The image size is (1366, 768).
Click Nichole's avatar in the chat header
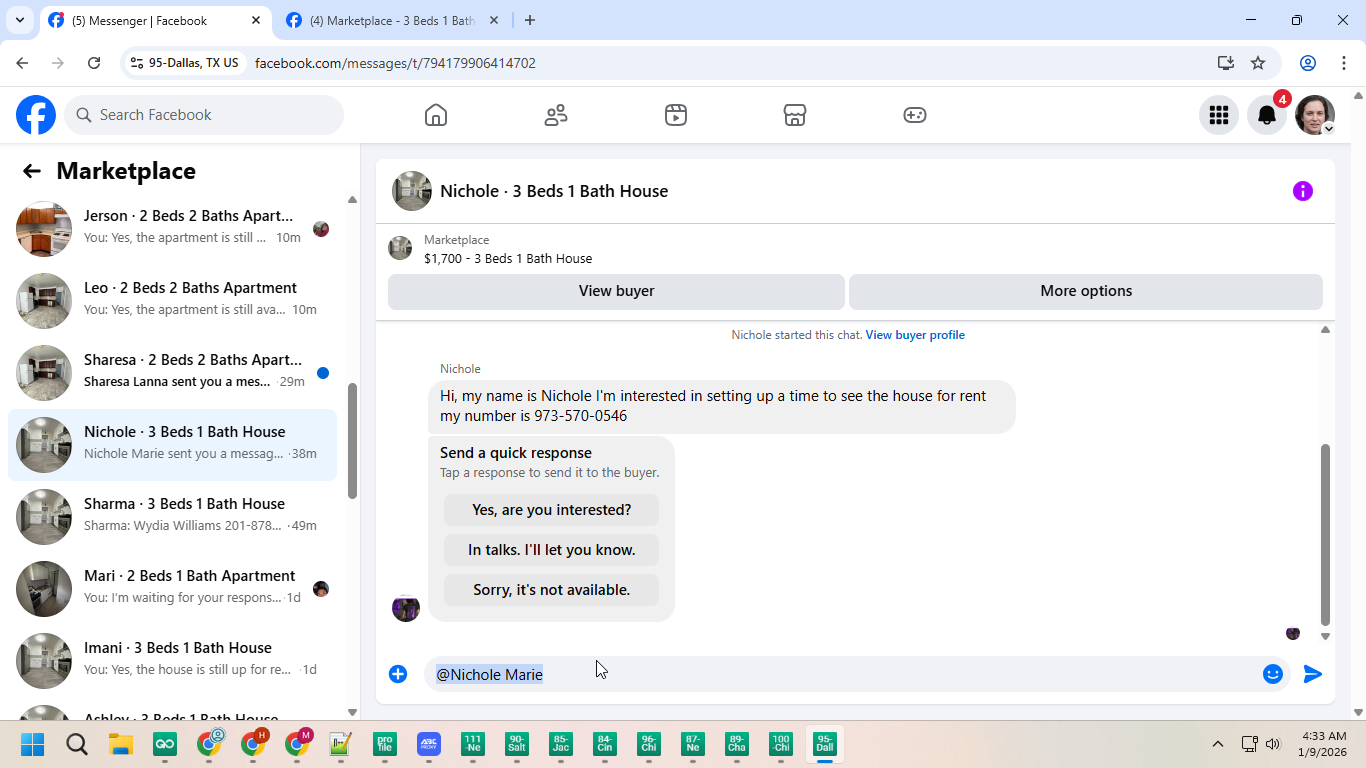[x=412, y=191]
